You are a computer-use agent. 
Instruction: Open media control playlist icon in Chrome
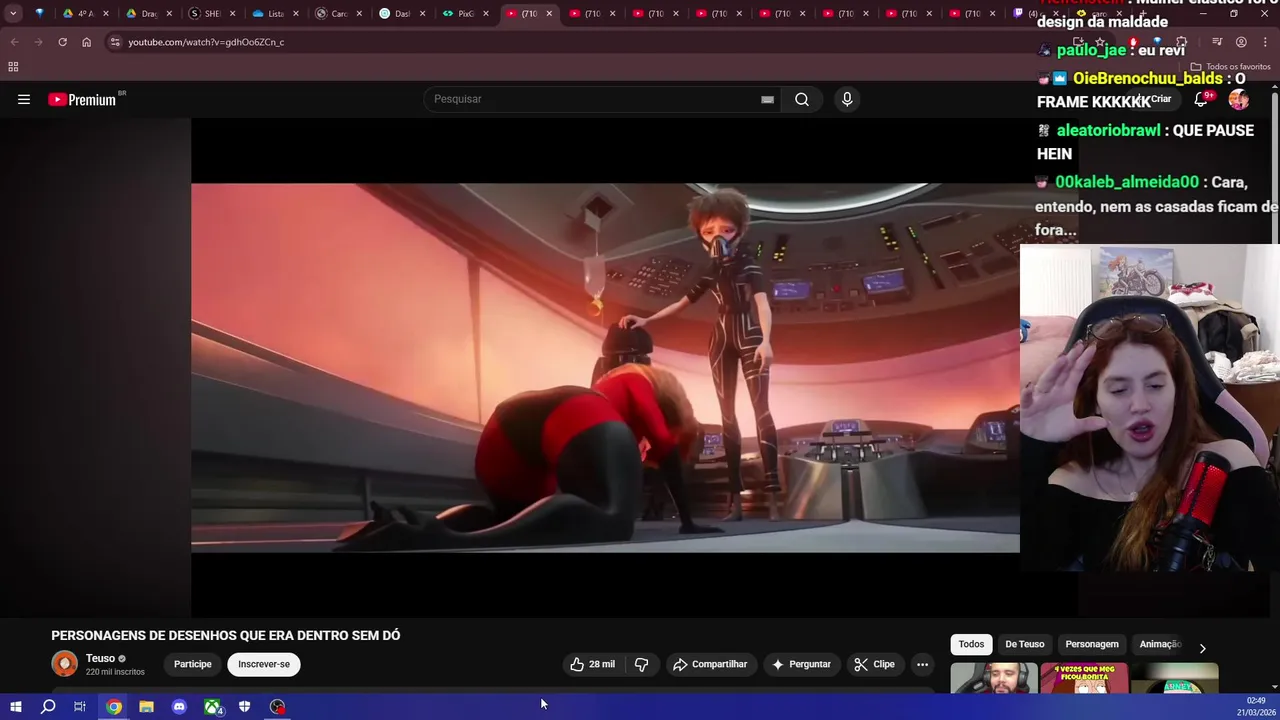[x=1217, y=42]
